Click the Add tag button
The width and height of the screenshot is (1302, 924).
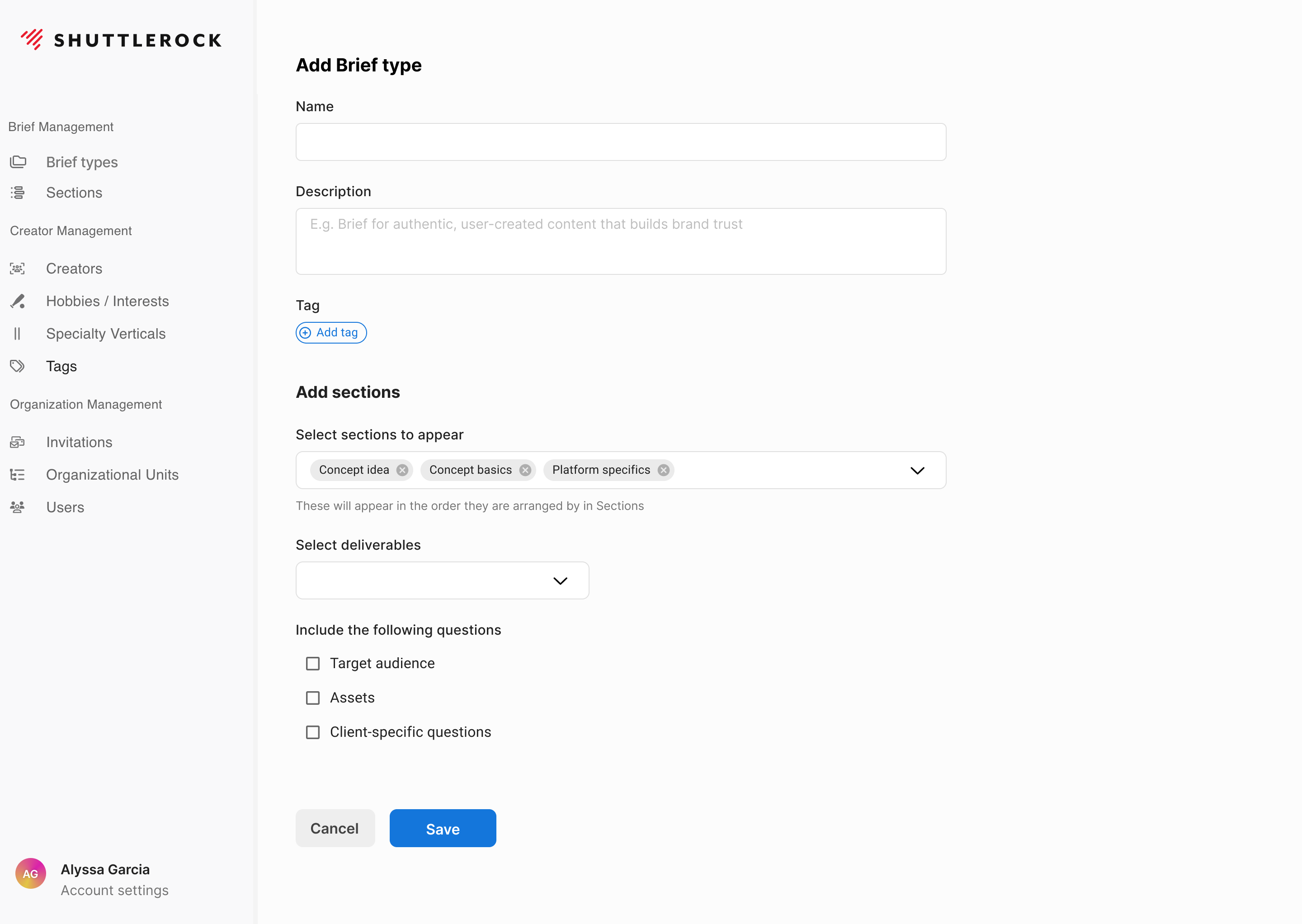point(331,333)
